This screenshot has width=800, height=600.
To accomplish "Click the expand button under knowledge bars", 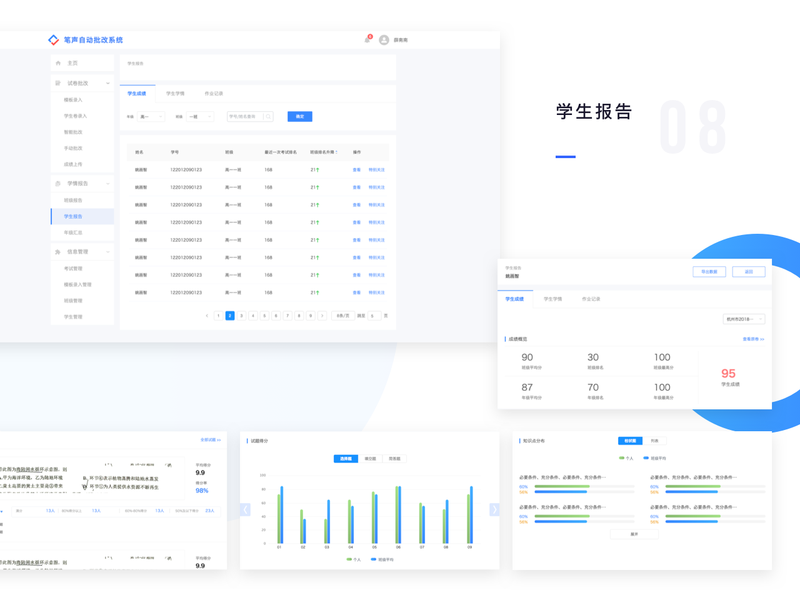I will (x=634, y=534).
